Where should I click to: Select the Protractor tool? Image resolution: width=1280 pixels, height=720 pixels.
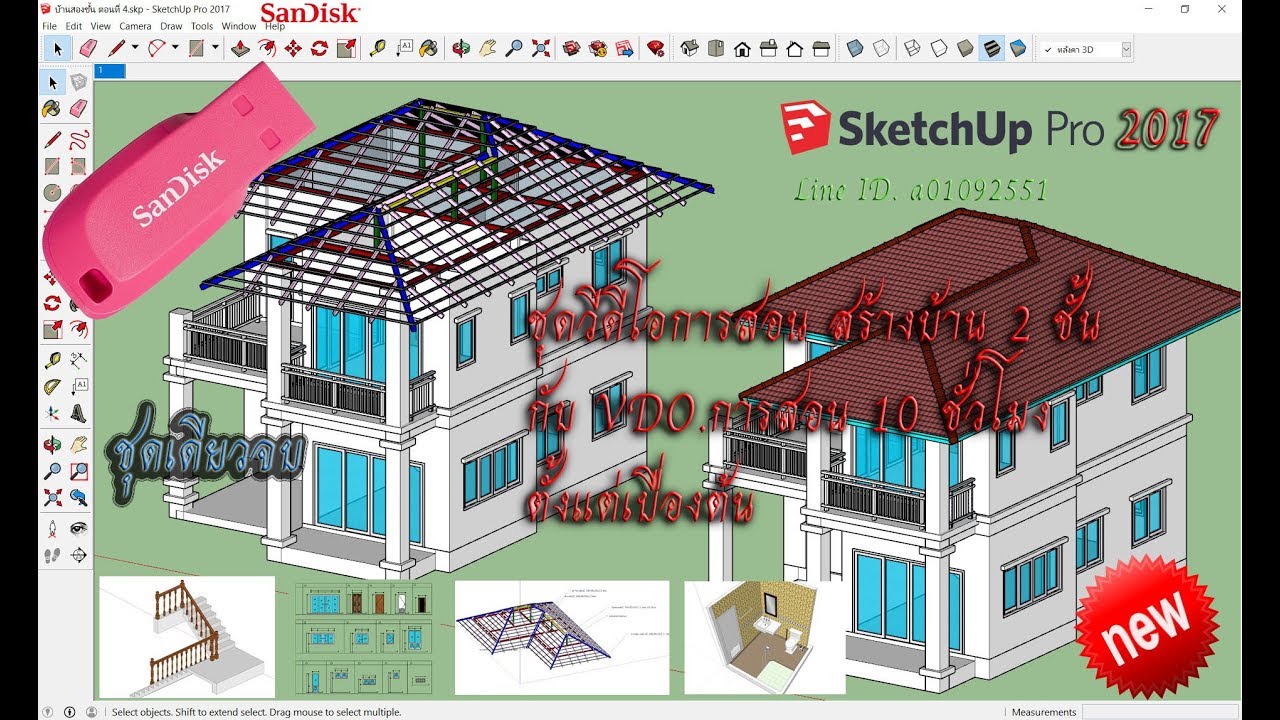click(x=52, y=386)
